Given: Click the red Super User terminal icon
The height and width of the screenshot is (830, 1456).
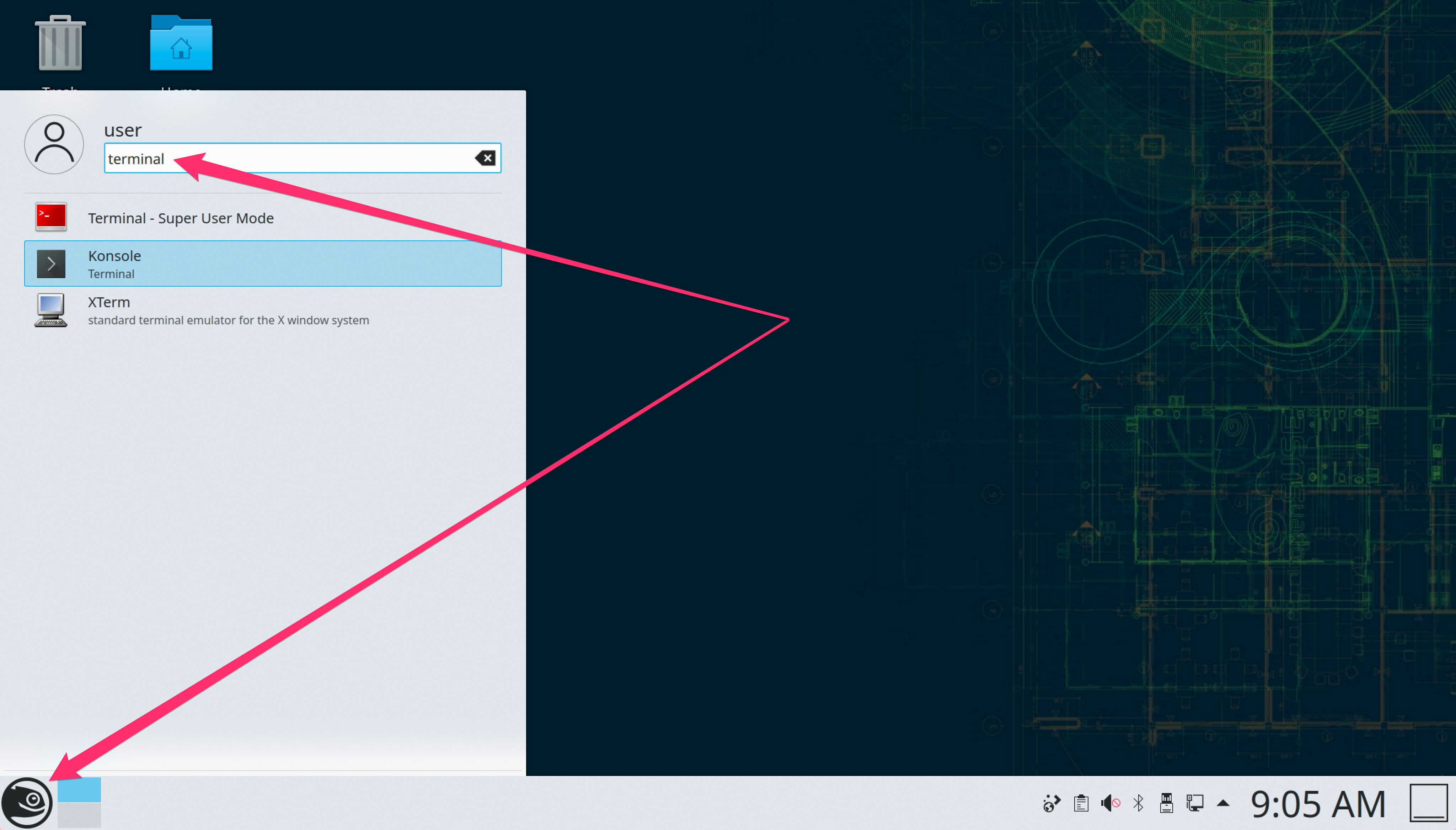Looking at the screenshot, I should pyautogui.click(x=51, y=217).
